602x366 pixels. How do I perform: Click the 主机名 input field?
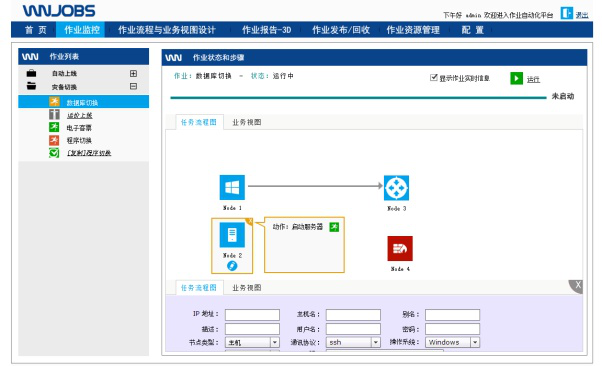tap(353, 315)
